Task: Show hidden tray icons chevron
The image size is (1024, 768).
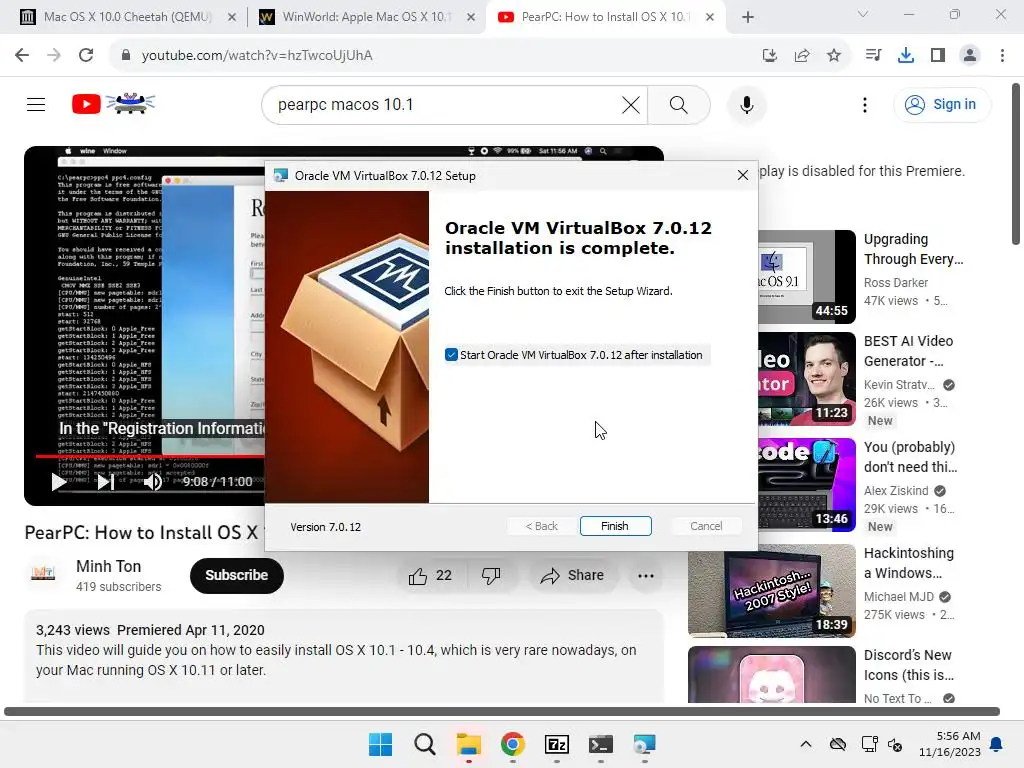Action: tap(806, 744)
